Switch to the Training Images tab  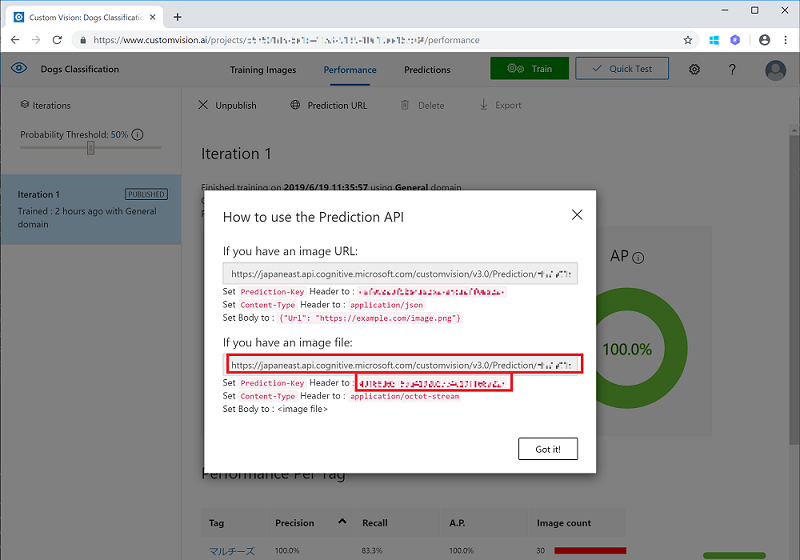[263, 69]
